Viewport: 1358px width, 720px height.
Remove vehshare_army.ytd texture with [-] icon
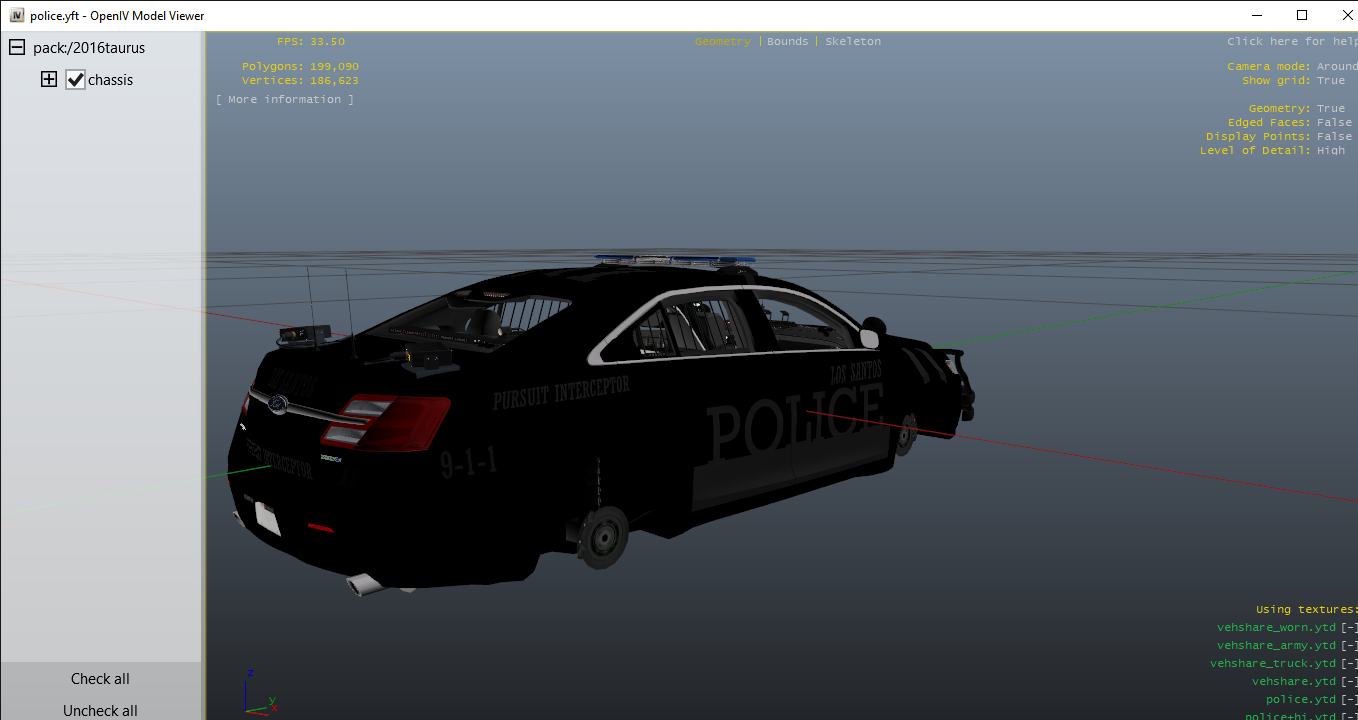[1349, 646]
